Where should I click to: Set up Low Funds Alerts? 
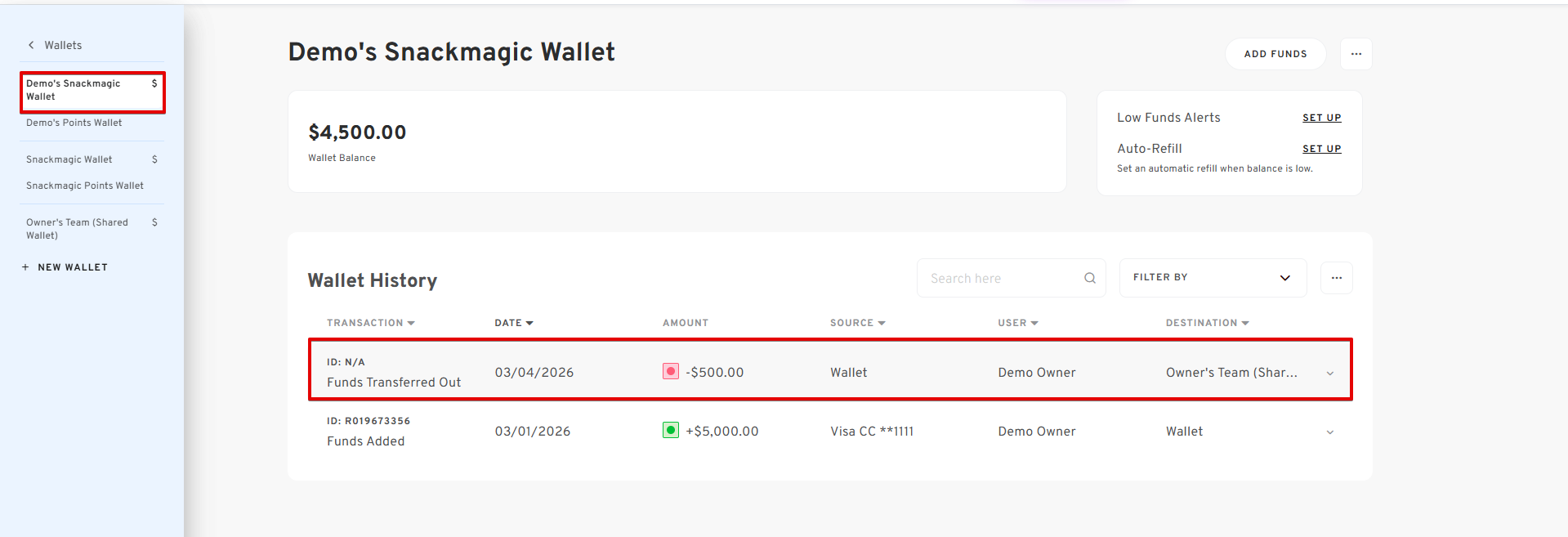point(1321,118)
